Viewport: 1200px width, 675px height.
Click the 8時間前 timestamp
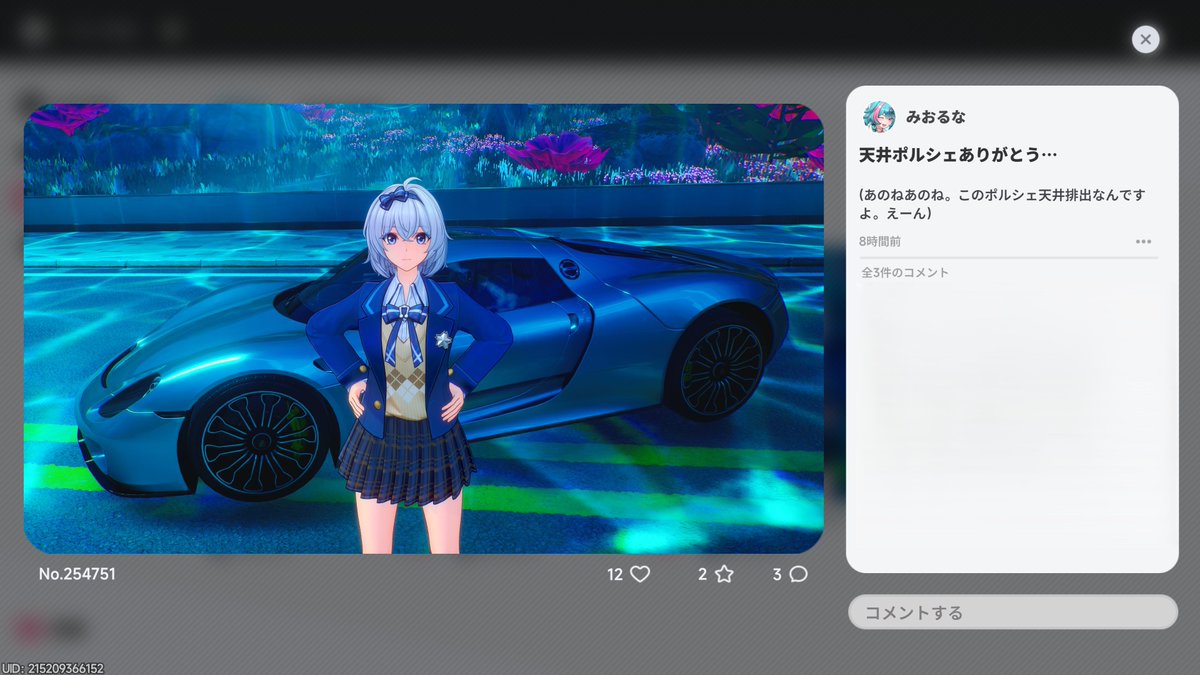pos(879,242)
